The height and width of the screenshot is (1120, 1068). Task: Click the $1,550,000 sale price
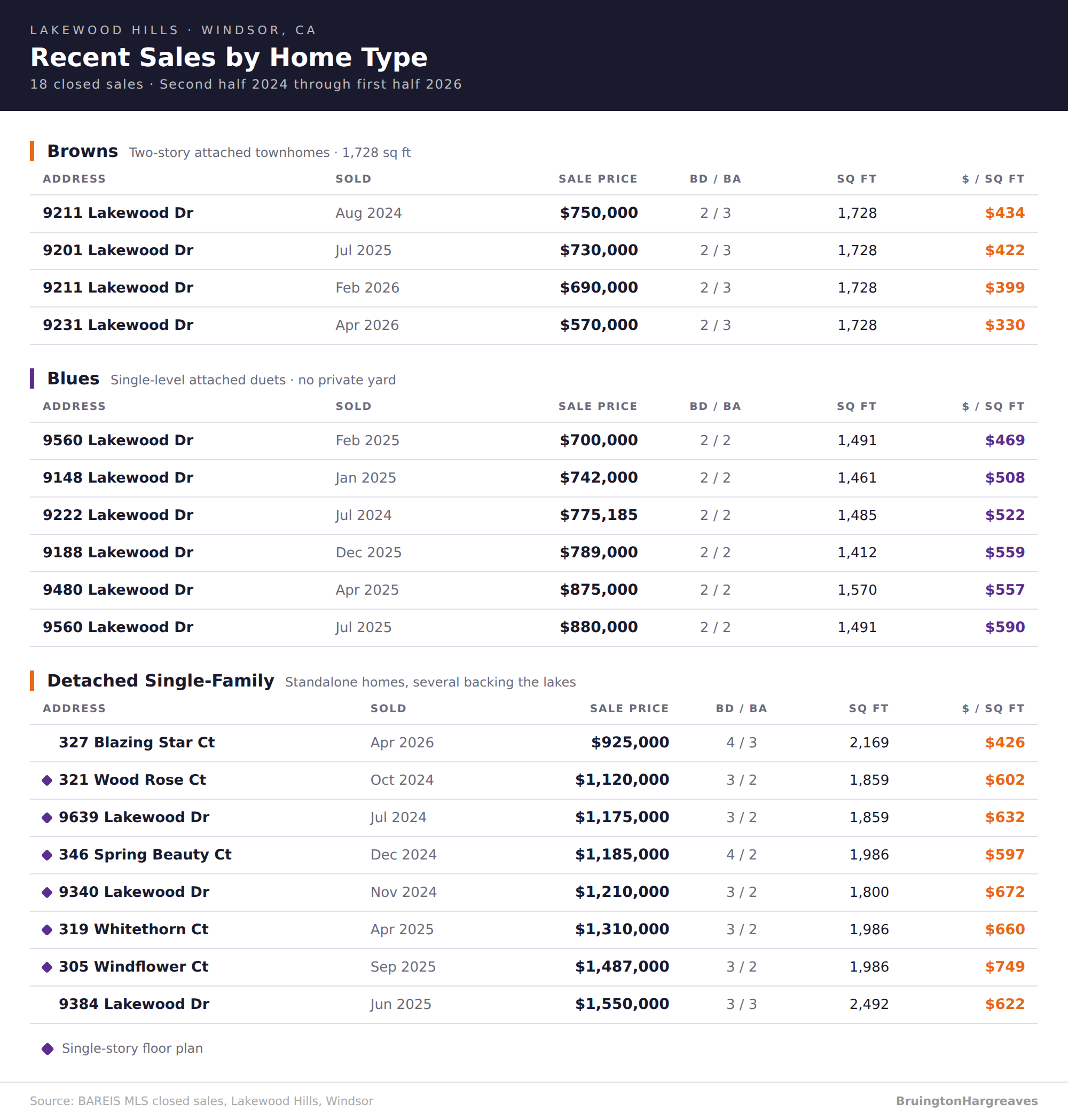pyautogui.click(x=622, y=1005)
